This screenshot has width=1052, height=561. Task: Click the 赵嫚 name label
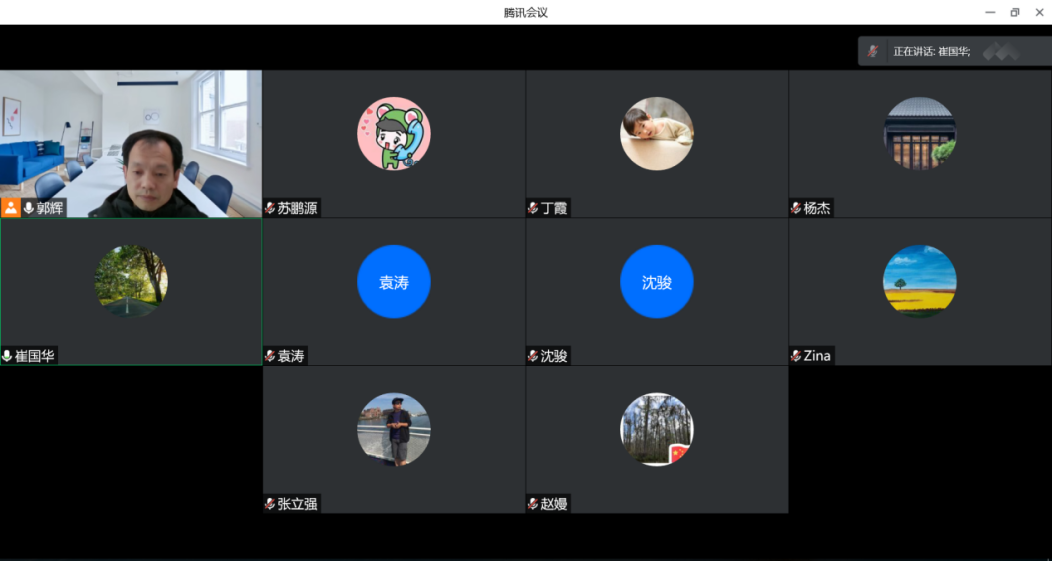pyautogui.click(x=554, y=504)
